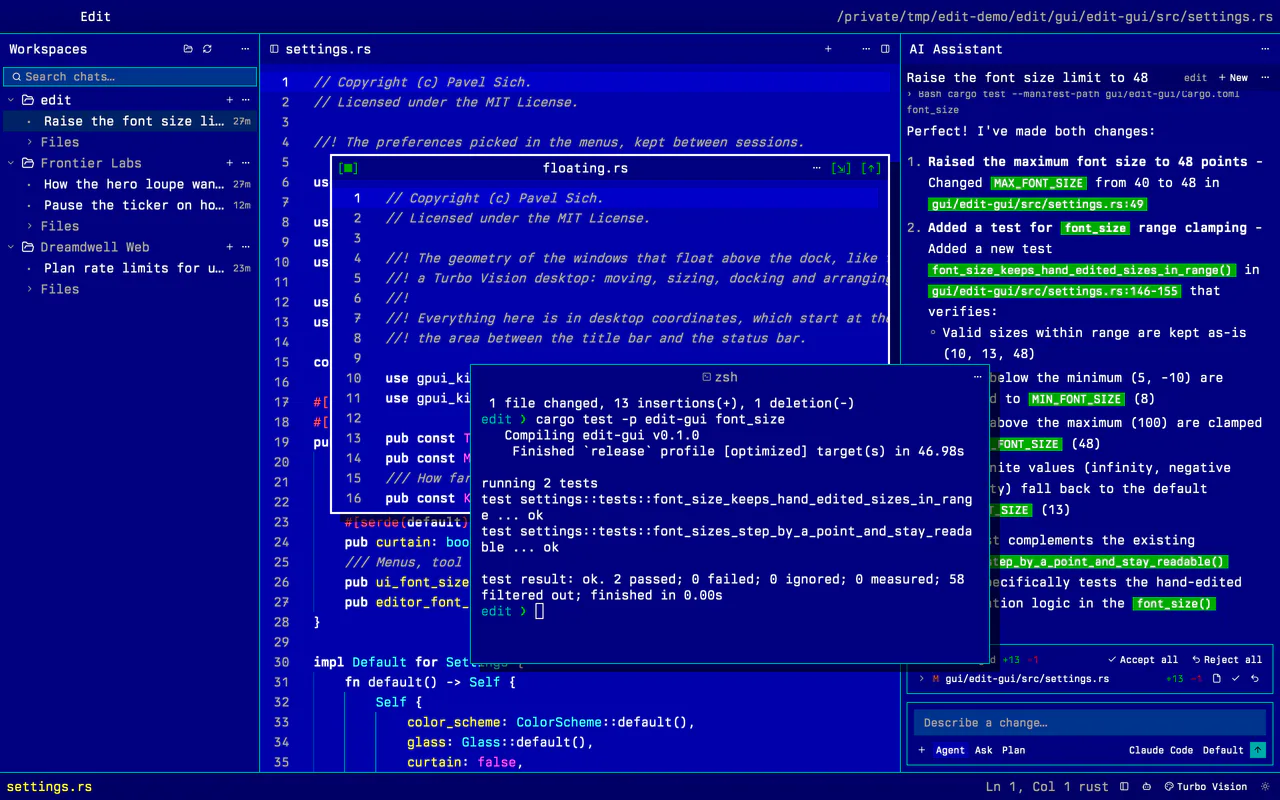Open the Claude Code agent selector
The width and height of the screenshot is (1280, 800).
[1161, 750]
